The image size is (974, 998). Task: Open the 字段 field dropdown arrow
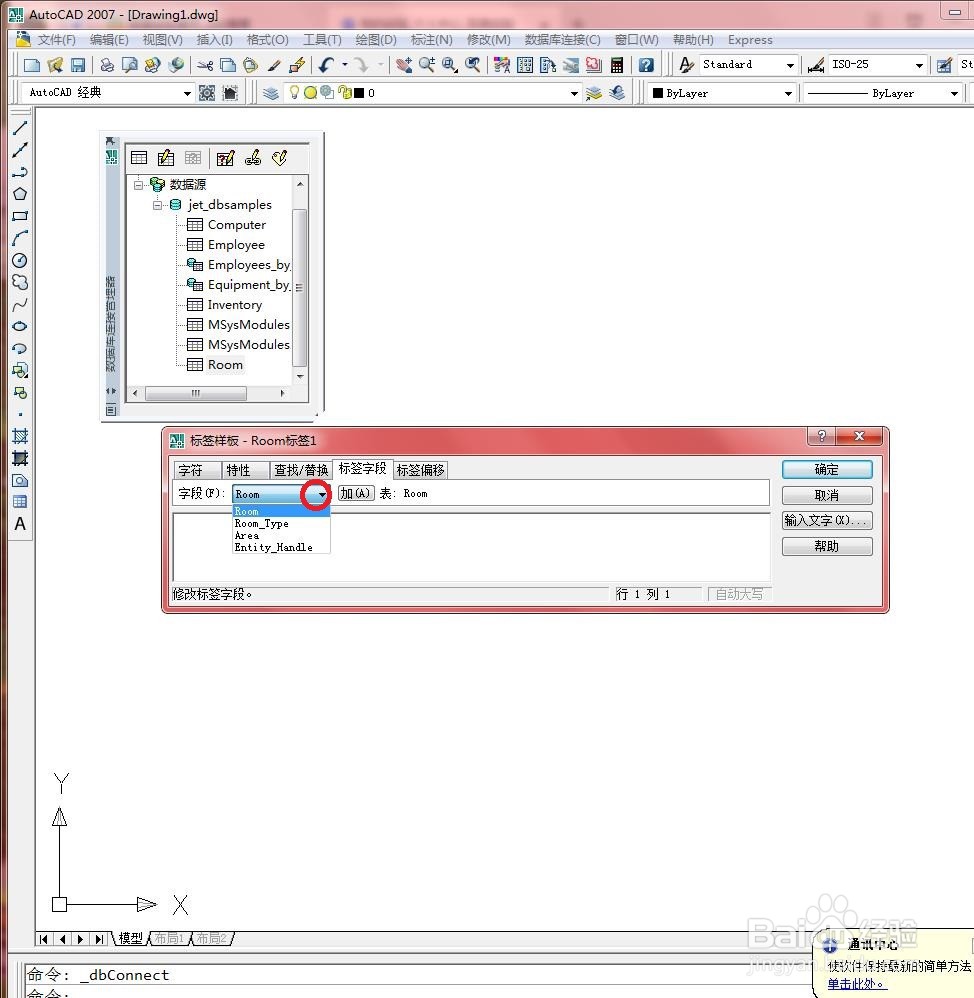point(322,494)
